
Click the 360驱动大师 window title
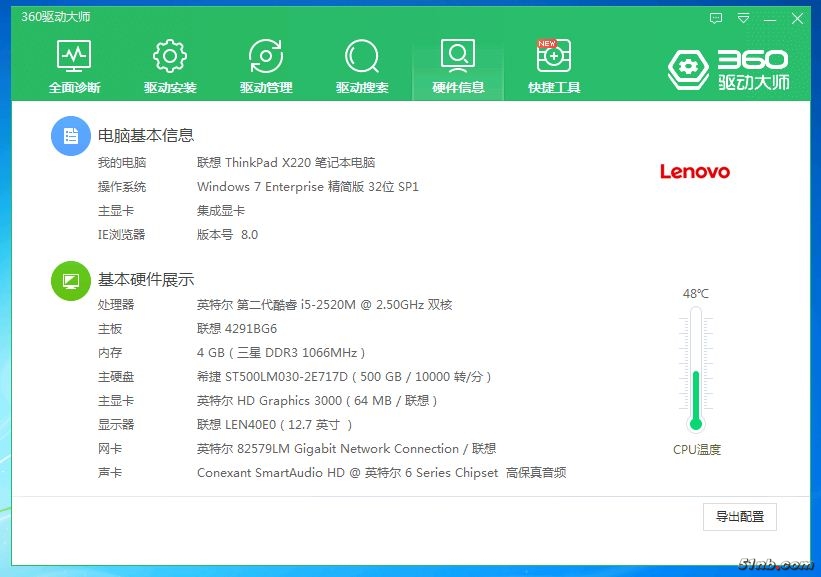point(56,17)
